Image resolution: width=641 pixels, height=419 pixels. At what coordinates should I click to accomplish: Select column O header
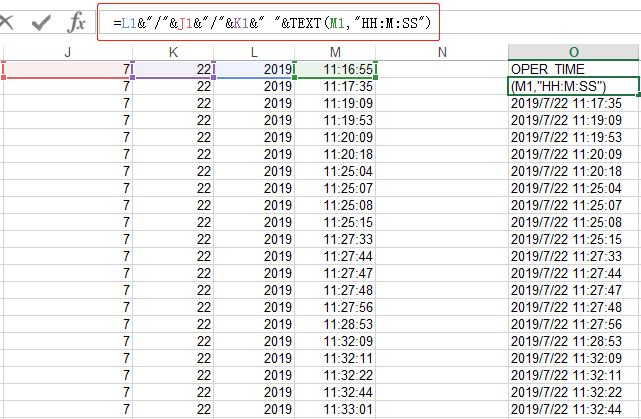tap(574, 52)
